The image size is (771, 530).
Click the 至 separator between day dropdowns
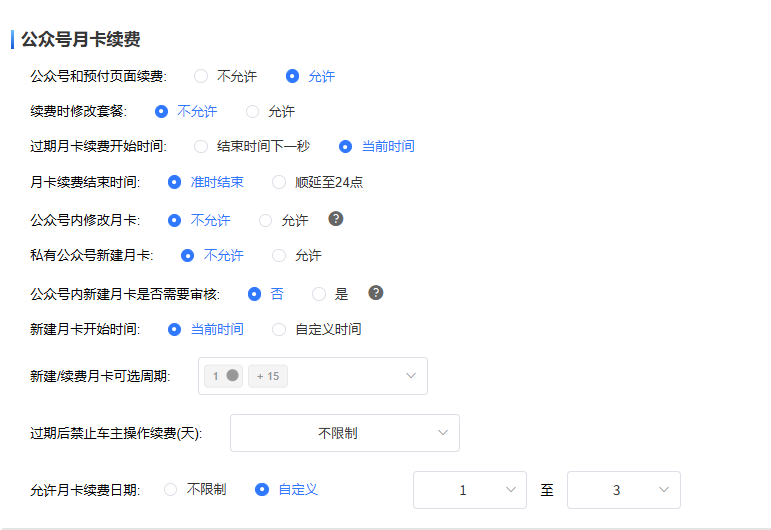547,490
